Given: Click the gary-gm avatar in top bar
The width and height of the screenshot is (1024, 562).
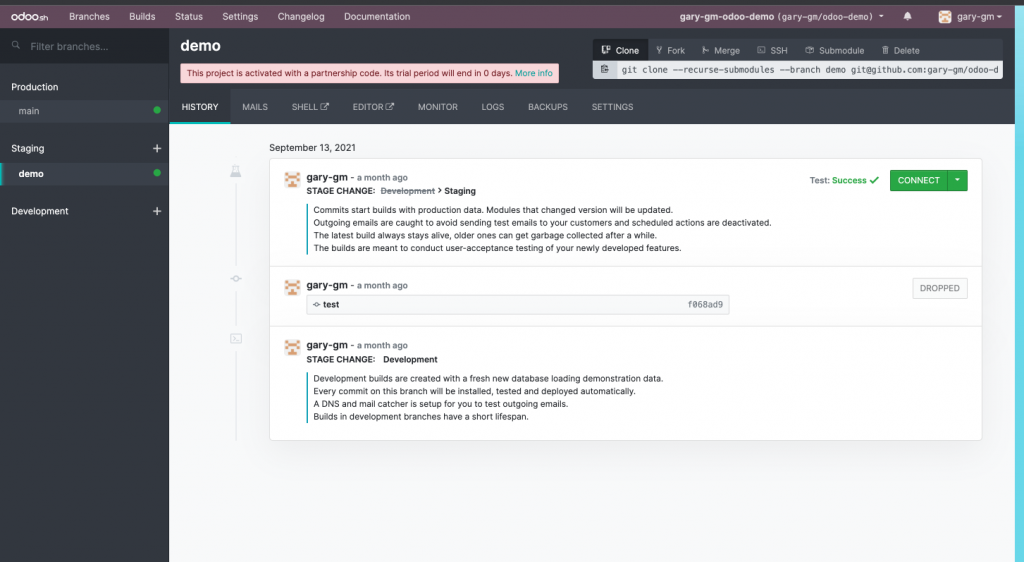Looking at the screenshot, I should tap(944, 17).
